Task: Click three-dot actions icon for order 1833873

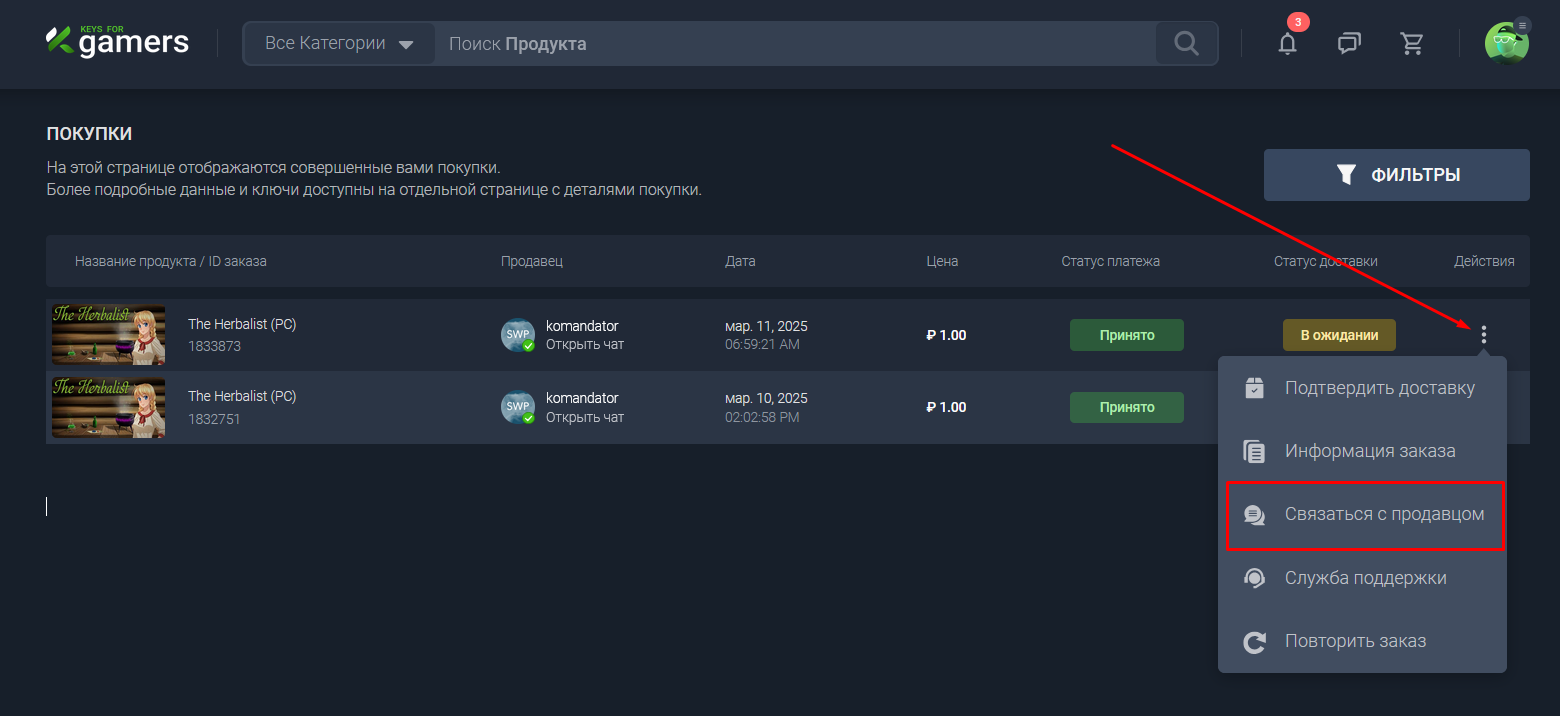Action: 1483,335
